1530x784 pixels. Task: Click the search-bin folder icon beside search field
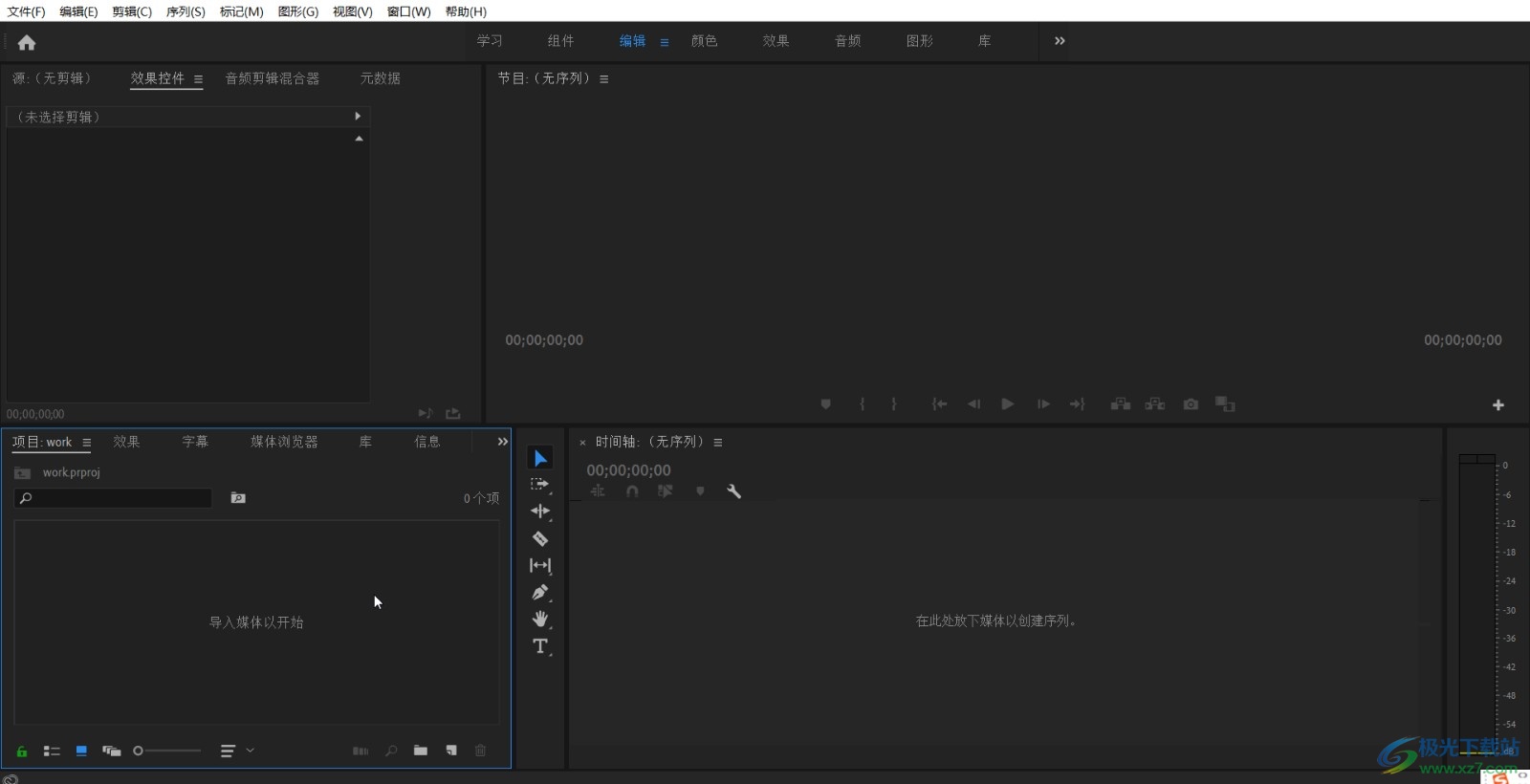click(x=238, y=498)
